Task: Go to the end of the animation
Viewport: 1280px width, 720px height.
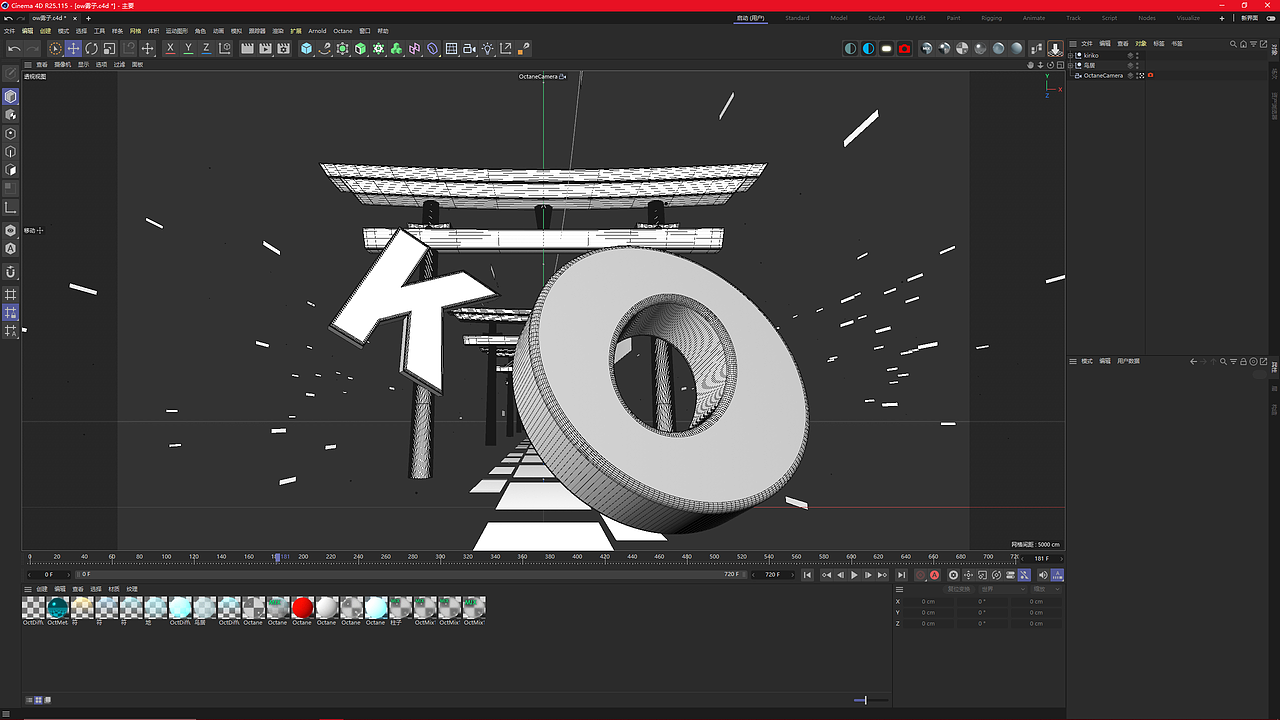Action: (901, 575)
